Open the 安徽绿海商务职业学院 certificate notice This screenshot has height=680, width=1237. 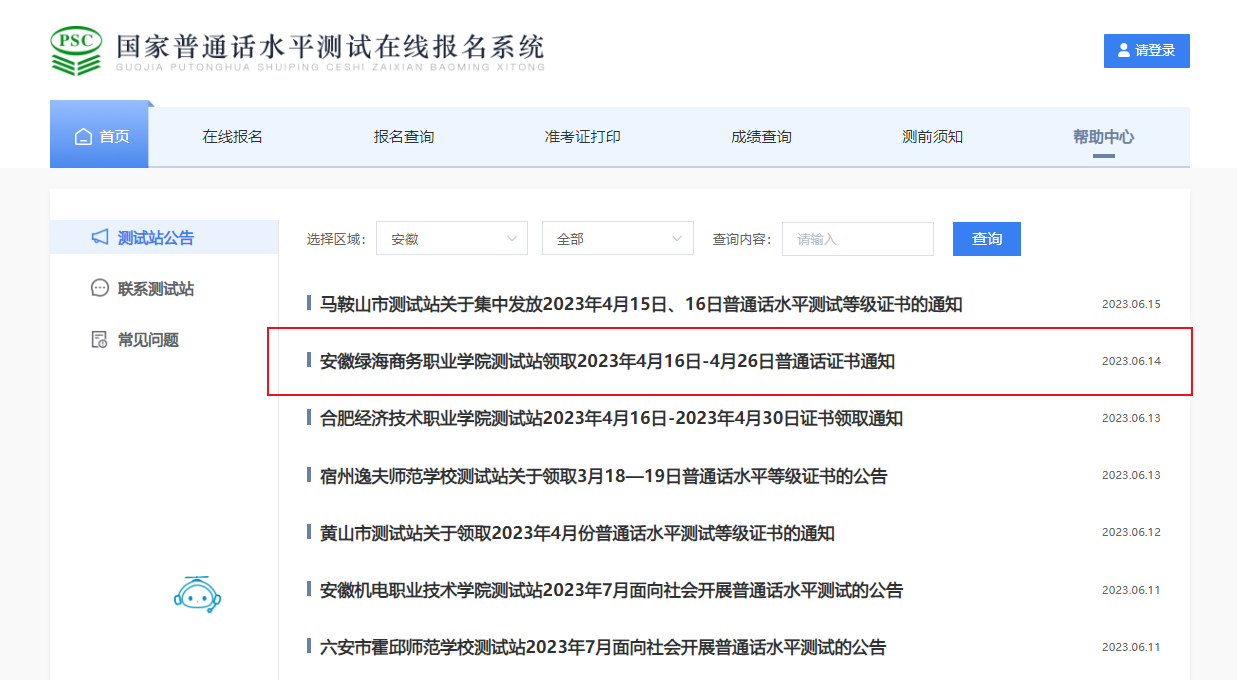click(607, 361)
